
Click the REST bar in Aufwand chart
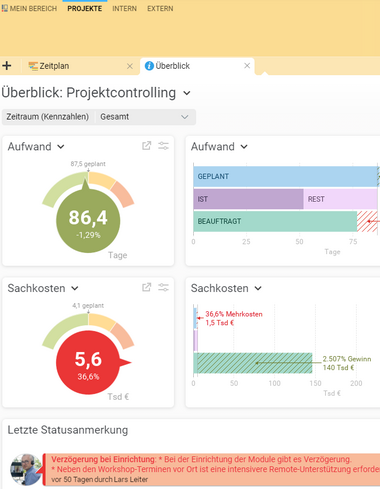click(x=340, y=199)
